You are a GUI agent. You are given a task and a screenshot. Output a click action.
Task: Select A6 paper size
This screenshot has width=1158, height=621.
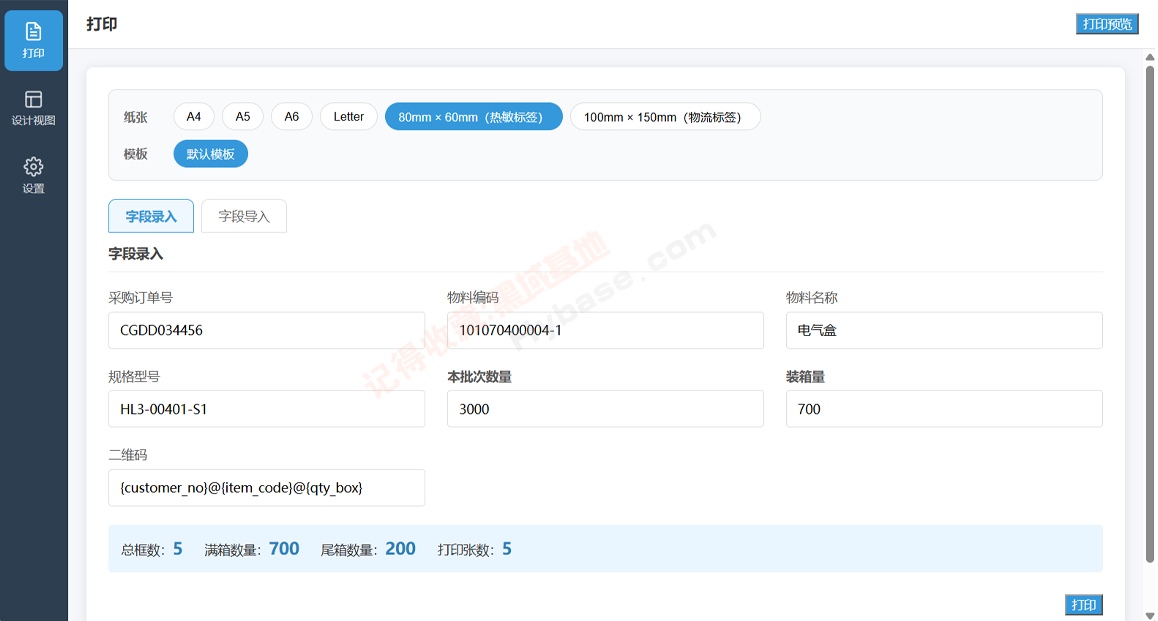[x=292, y=117]
